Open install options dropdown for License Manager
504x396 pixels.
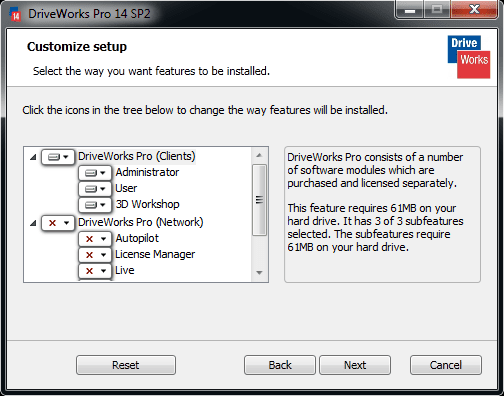click(95, 255)
